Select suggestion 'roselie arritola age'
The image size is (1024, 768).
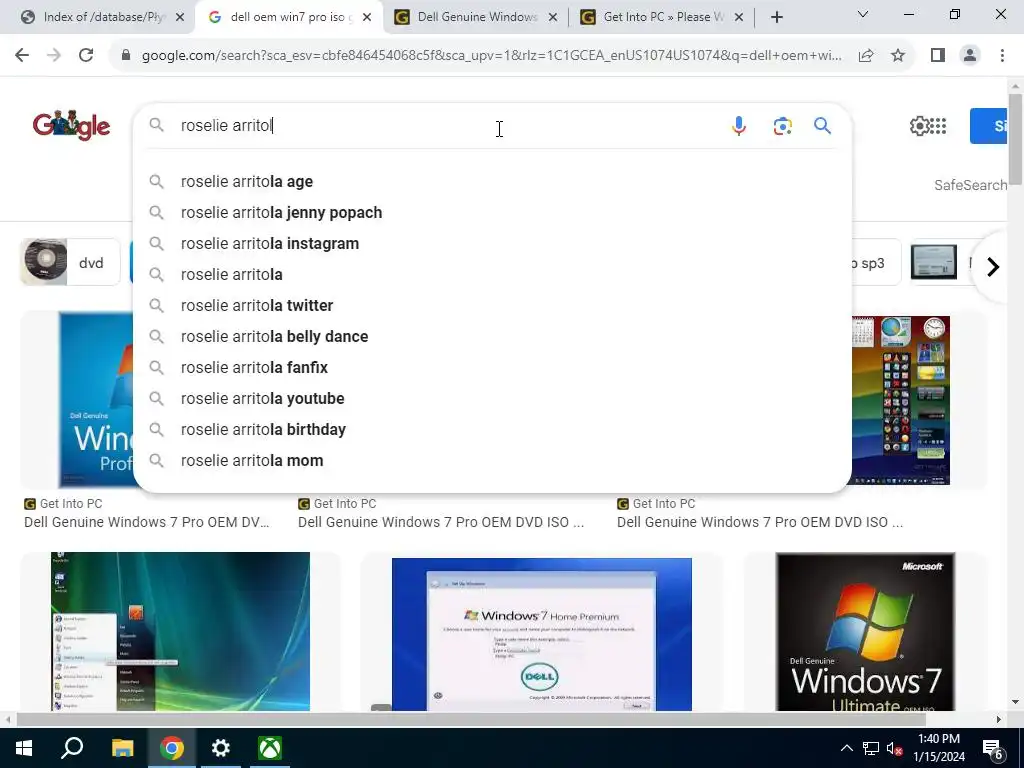coord(492,182)
